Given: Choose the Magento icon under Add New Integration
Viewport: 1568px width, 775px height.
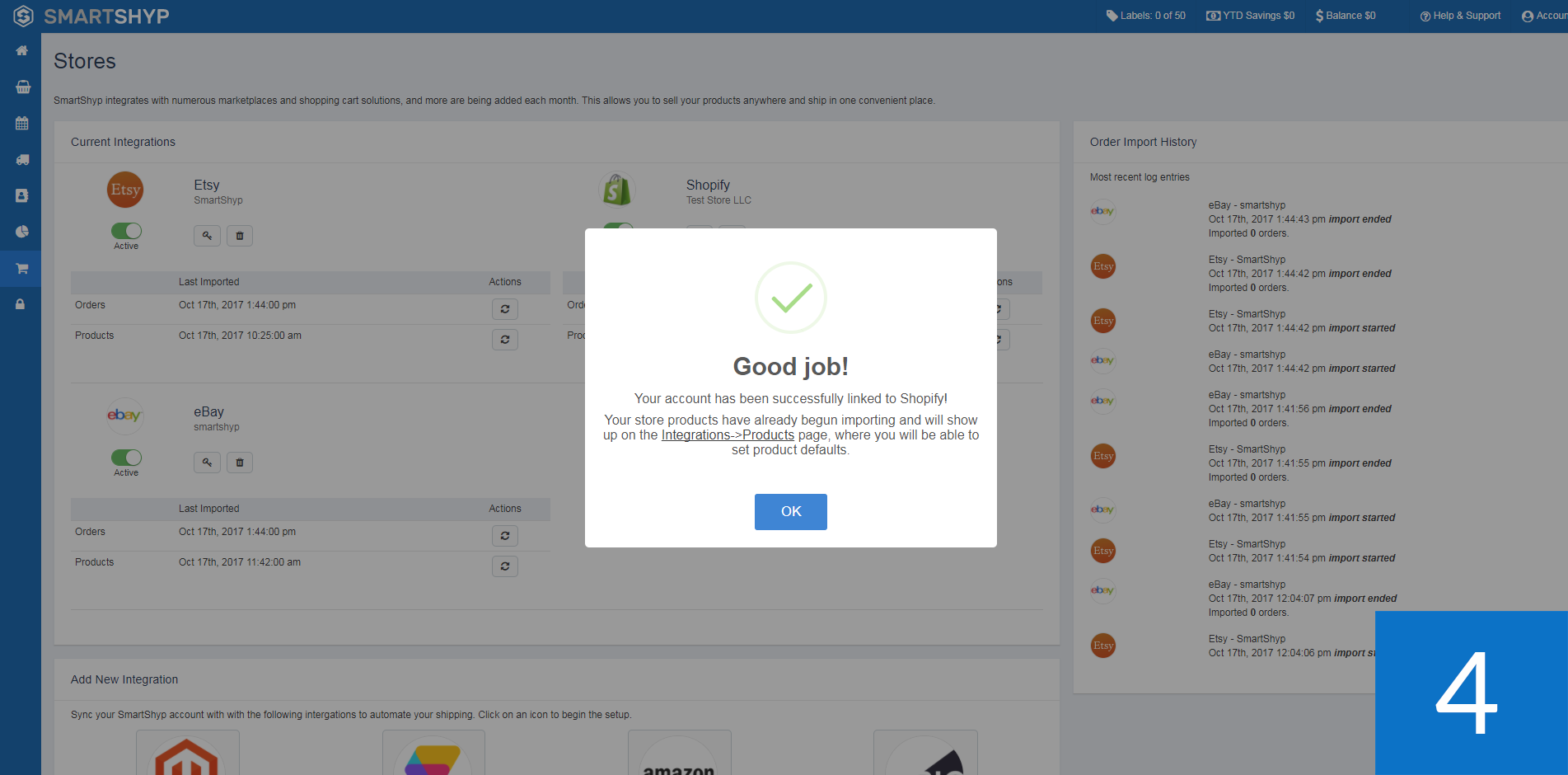Looking at the screenshot, I should click(188, 753).
